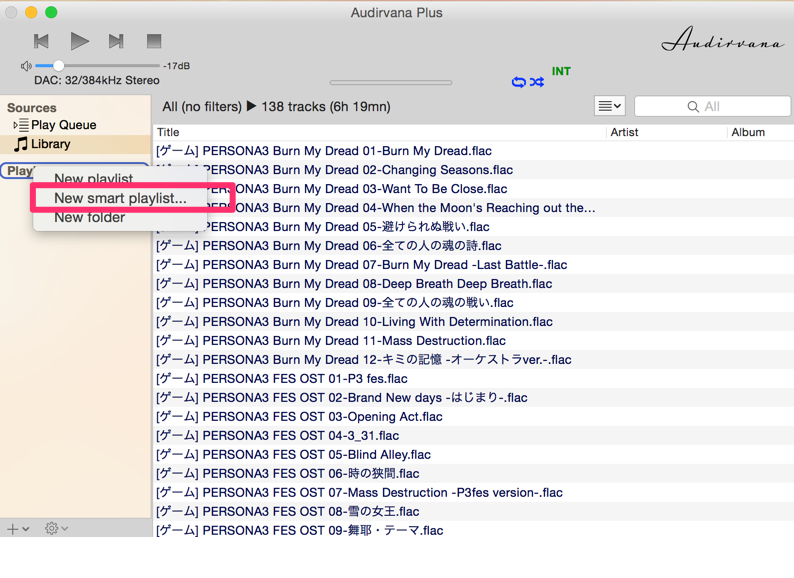Select Burn My Dread 09-全ての人の魂の戦い.flac
This screenshot has width=794, height=578.
pos(473,303)
